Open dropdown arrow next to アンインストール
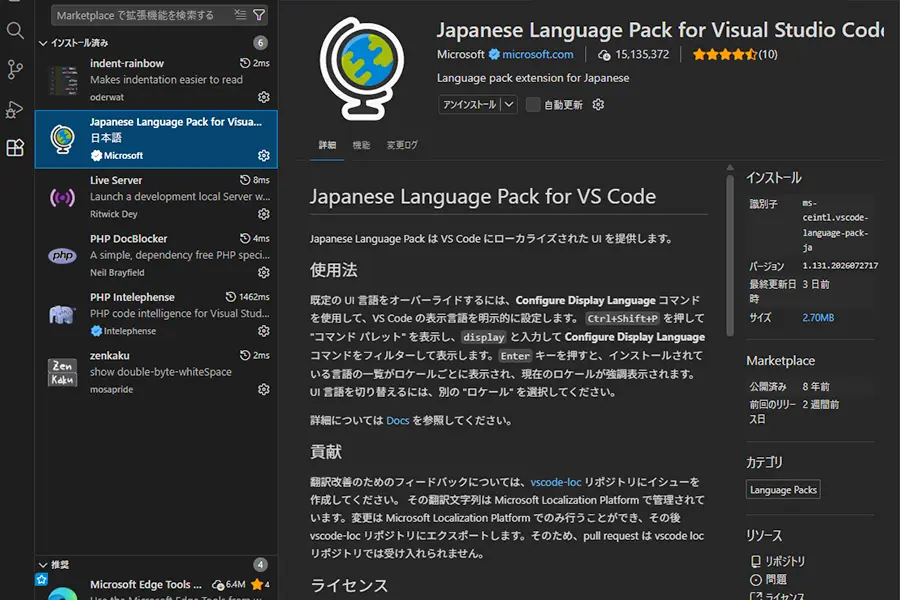Image resolution: width=900 pixels, height=600 pixels. click(x=509, y=104)
